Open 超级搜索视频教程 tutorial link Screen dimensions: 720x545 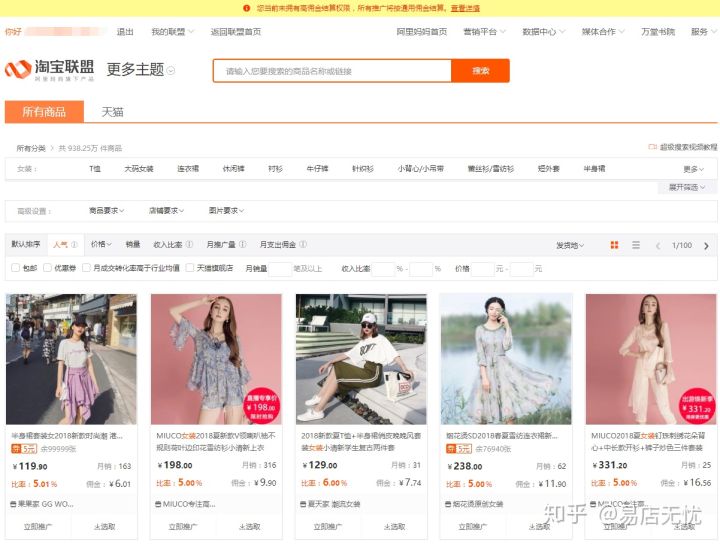click(688, 147)
